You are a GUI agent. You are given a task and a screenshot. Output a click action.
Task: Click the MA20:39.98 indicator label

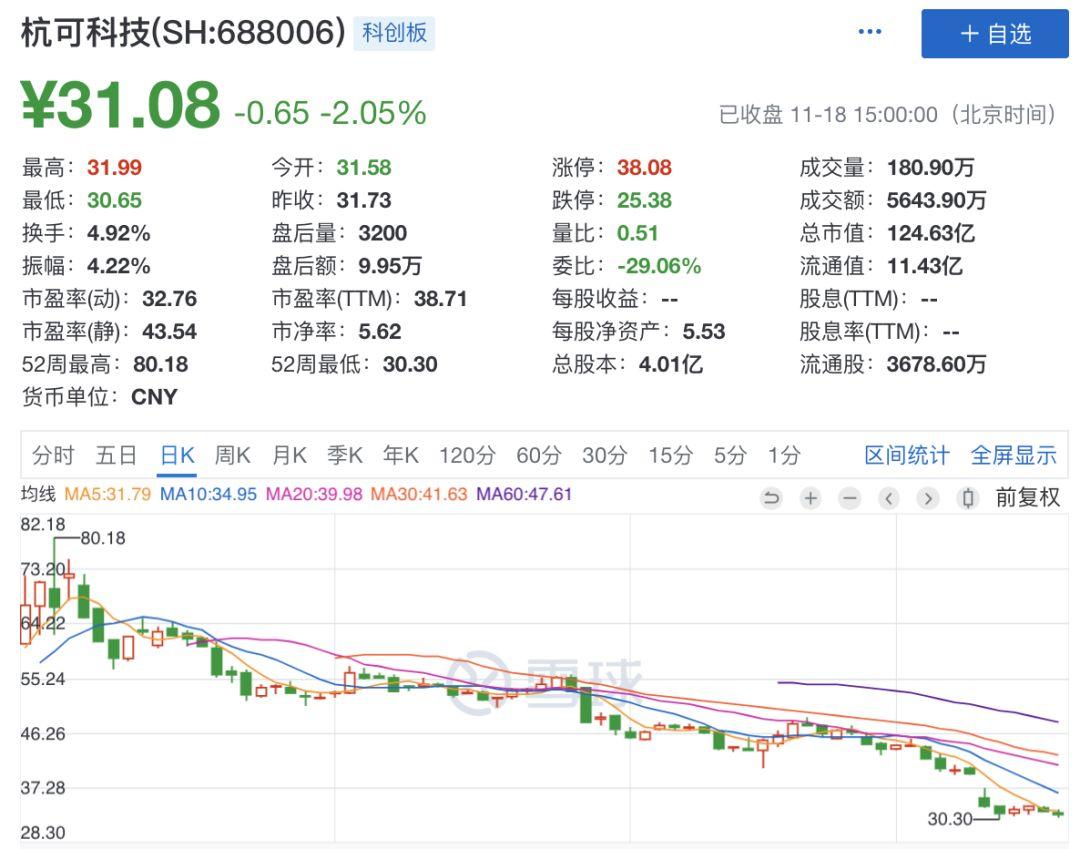pyautogui.click(x=314, y=494)
